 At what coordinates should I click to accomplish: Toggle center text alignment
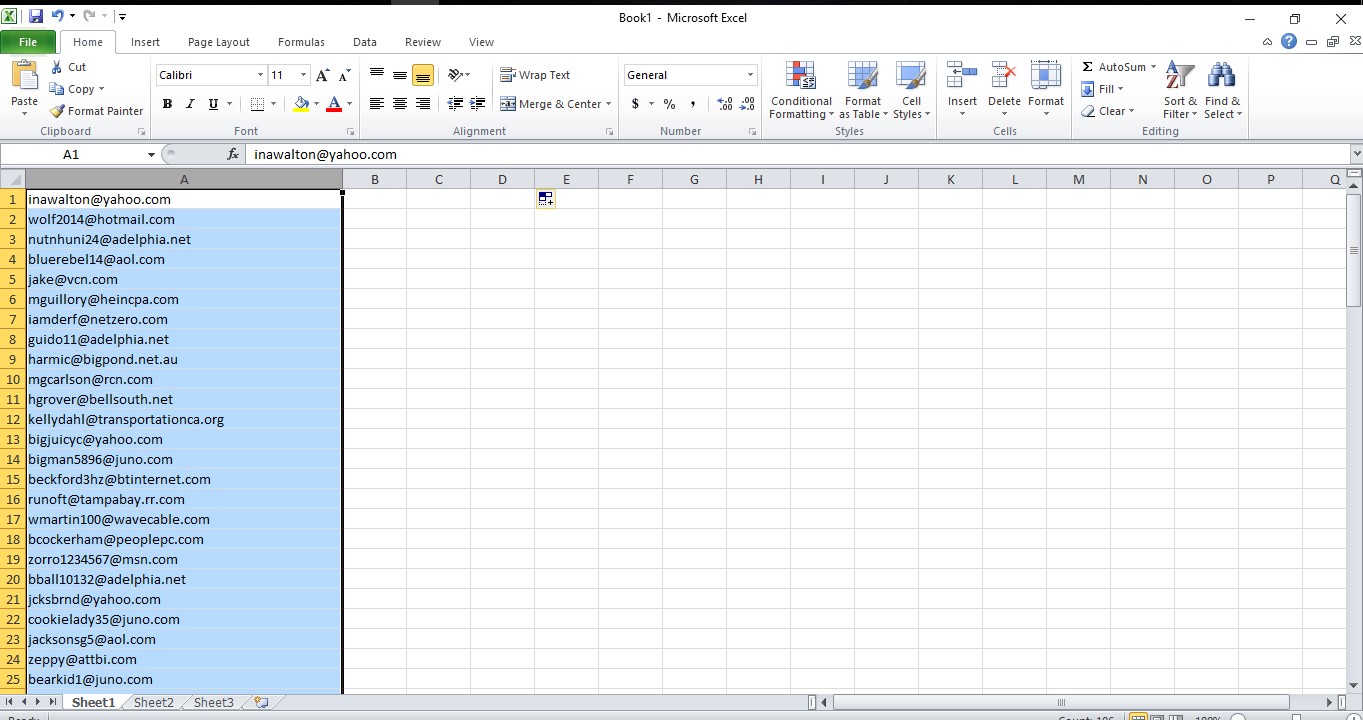[399, 103]
